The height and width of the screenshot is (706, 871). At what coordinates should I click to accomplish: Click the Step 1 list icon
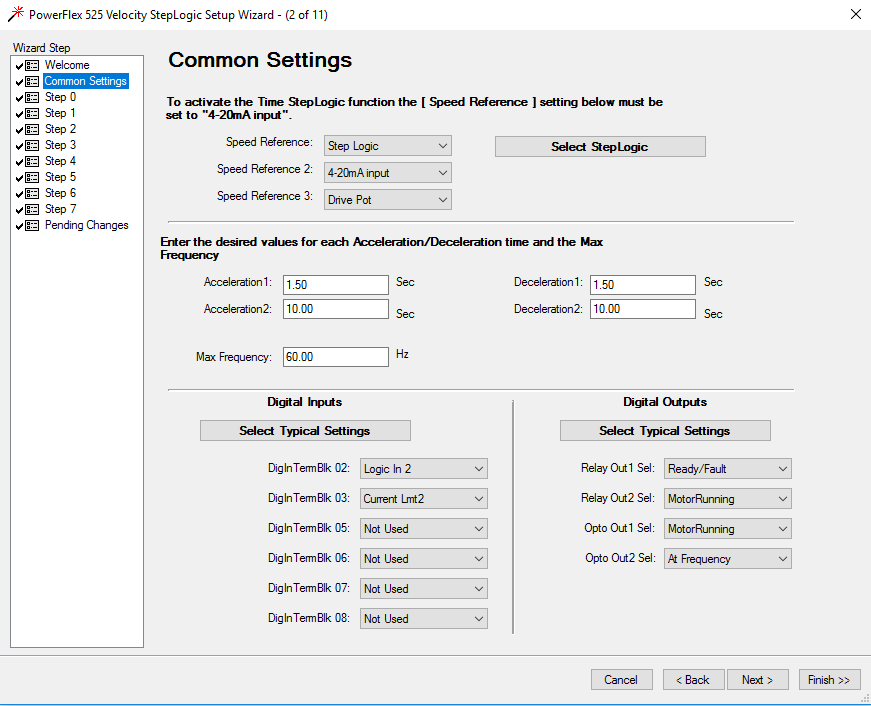32,114
